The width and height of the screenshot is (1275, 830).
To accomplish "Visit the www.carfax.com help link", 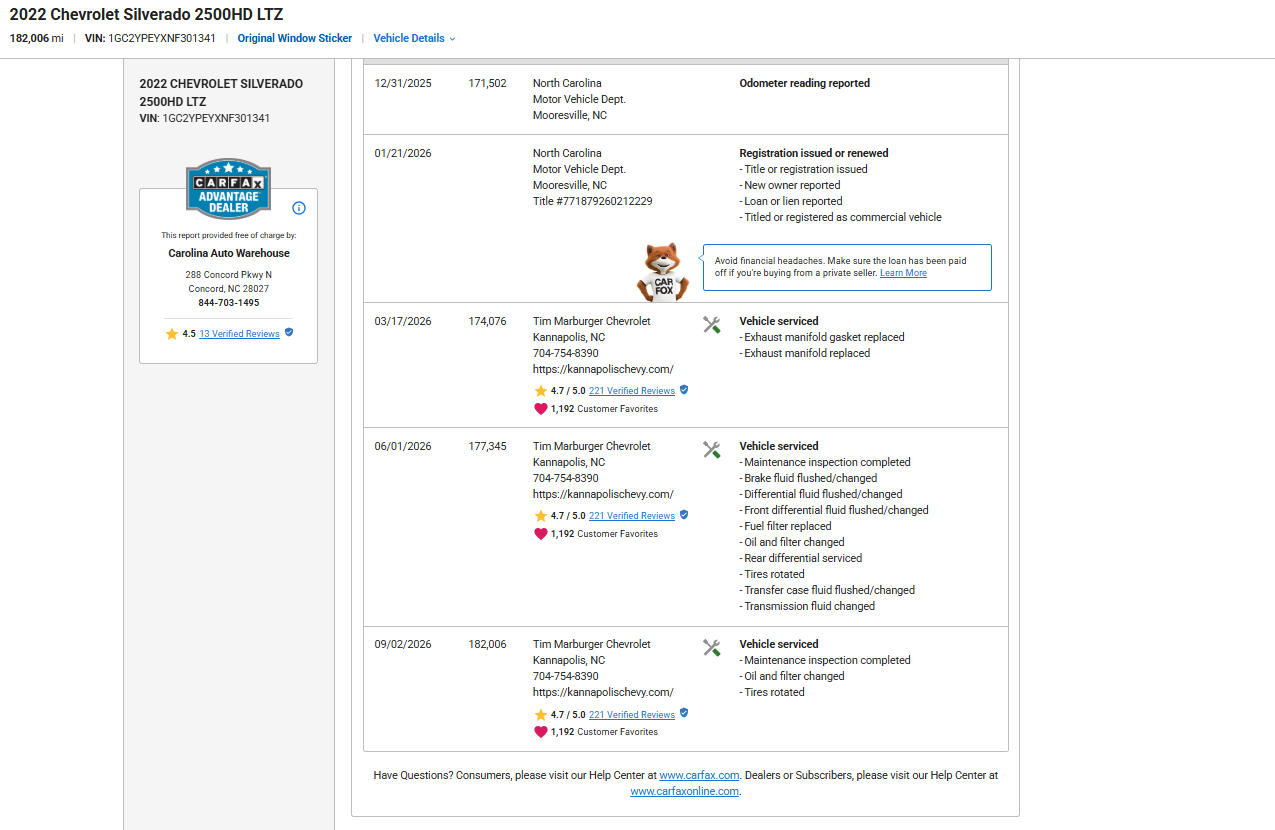I will click(699, 775).
